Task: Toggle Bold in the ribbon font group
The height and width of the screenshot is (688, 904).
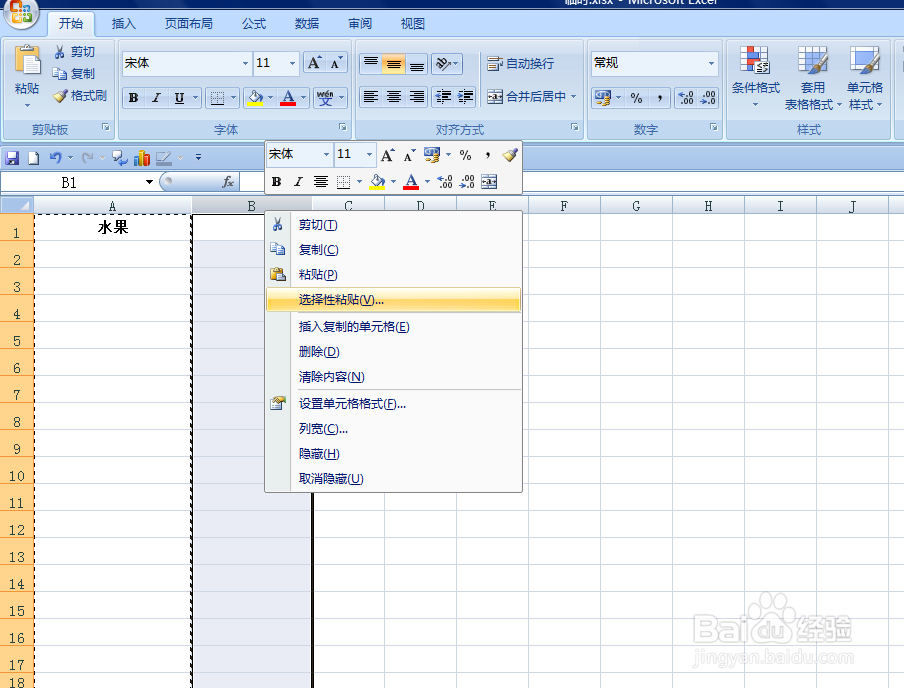Action: [x=134, y=98]
